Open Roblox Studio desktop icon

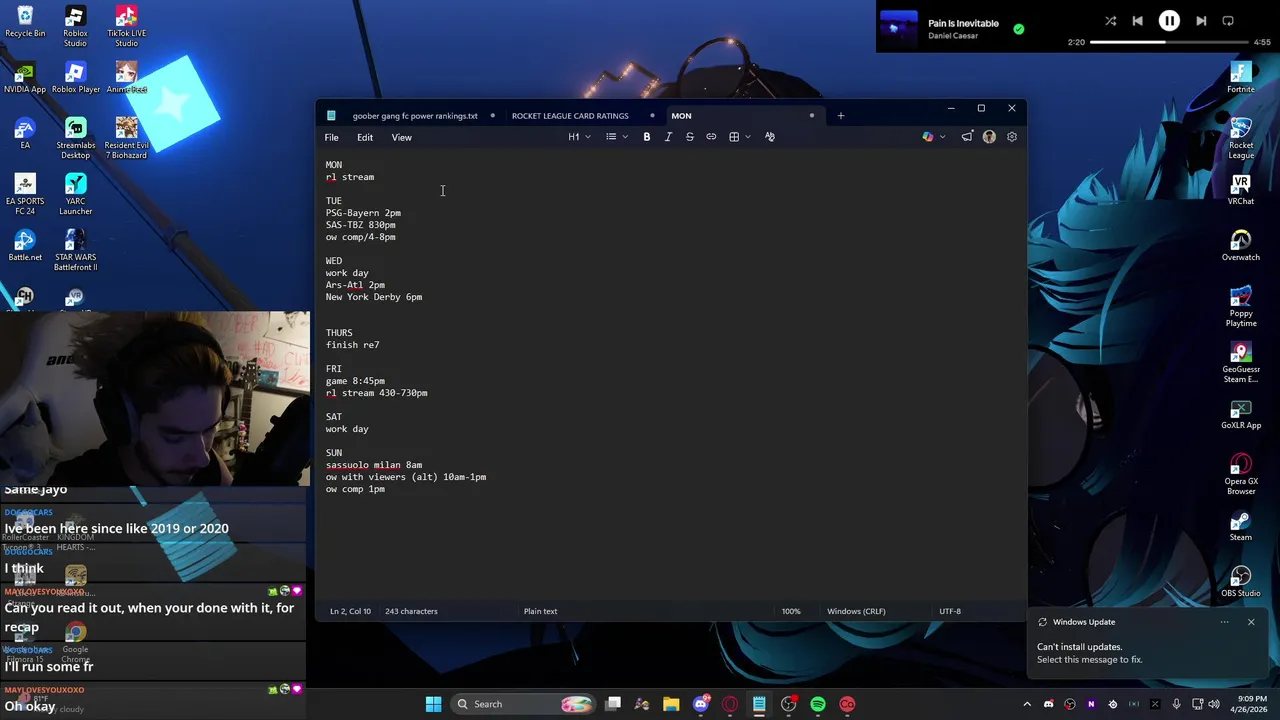[75, 27]
